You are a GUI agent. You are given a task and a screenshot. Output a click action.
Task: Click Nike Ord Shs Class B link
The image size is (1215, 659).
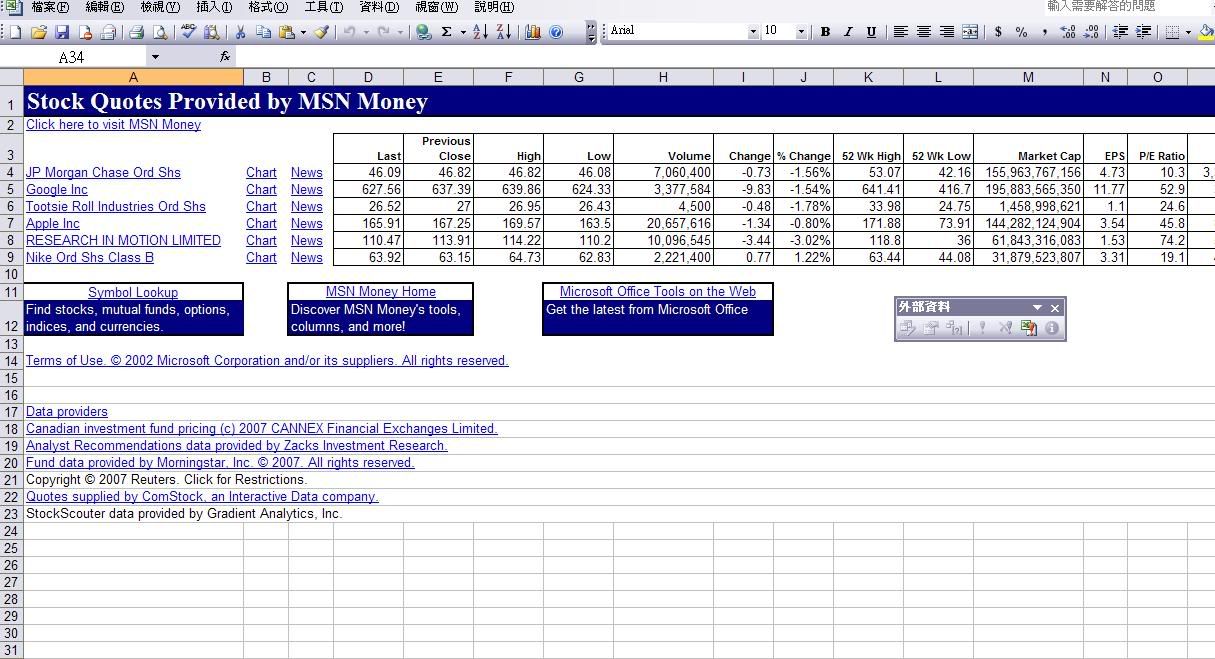(90, 258)
